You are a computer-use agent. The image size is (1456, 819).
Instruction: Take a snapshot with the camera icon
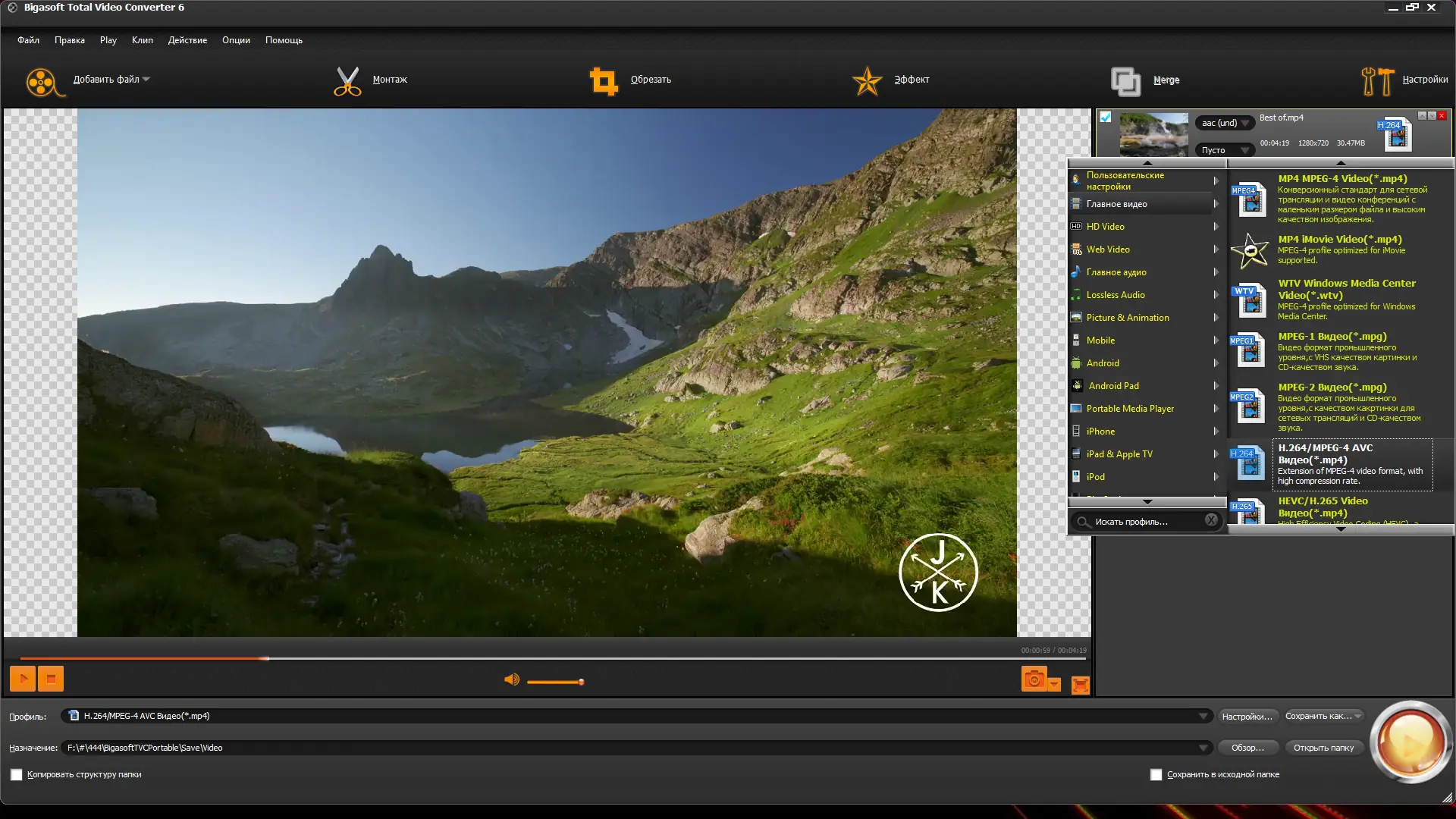(1034, 679)
